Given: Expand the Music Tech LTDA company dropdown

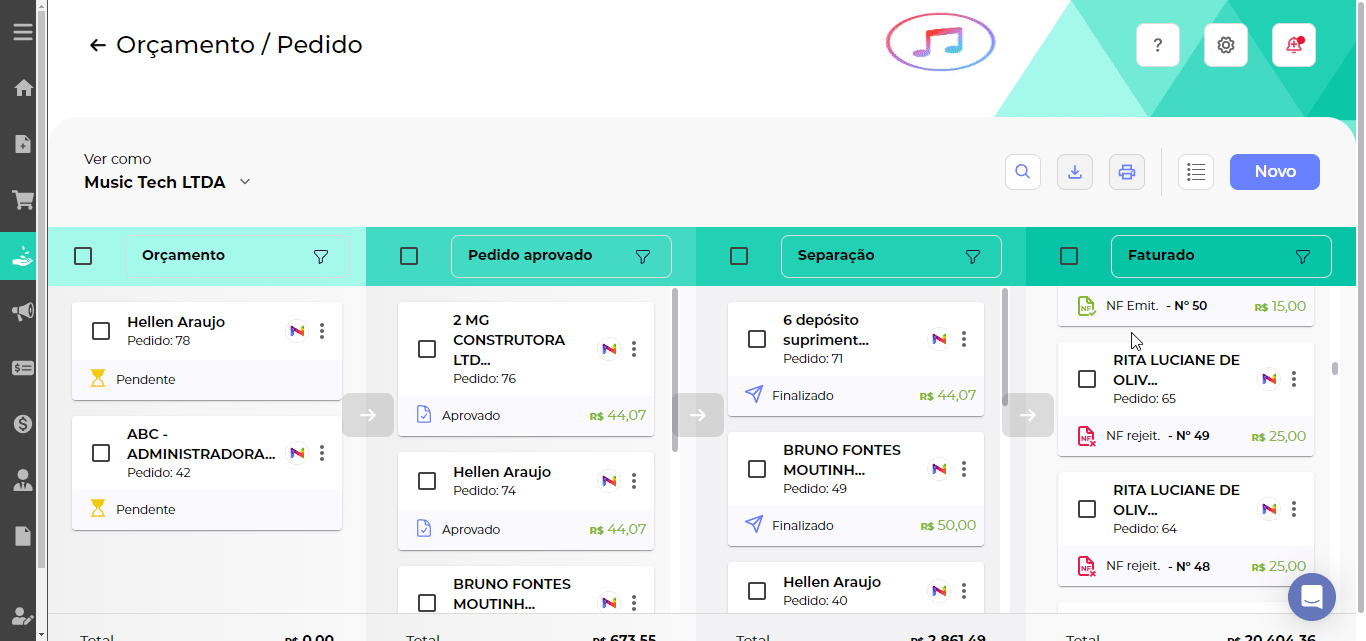Looking at the screenshot, I should pos(245,182).
